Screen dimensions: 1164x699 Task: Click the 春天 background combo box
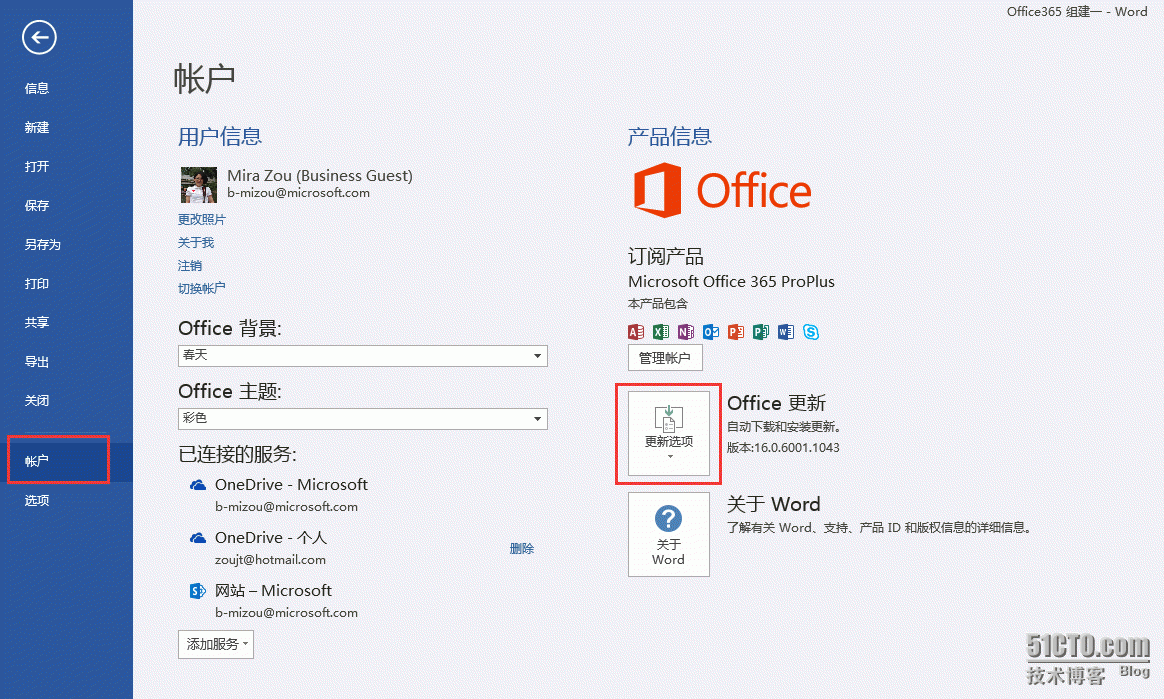[363, 356]
